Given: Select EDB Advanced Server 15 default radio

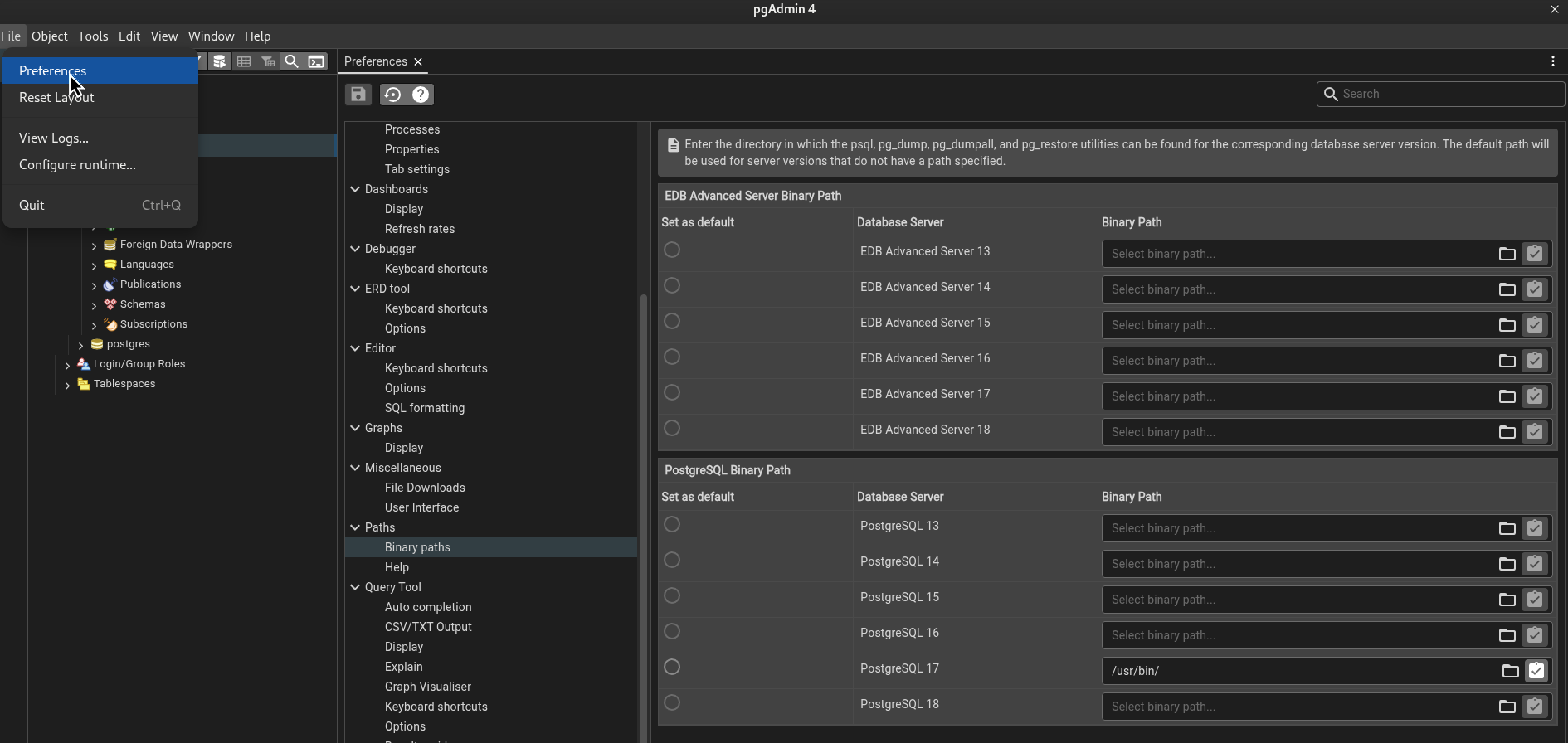Looking at the screenshot, I should click(x=672, y=322).
